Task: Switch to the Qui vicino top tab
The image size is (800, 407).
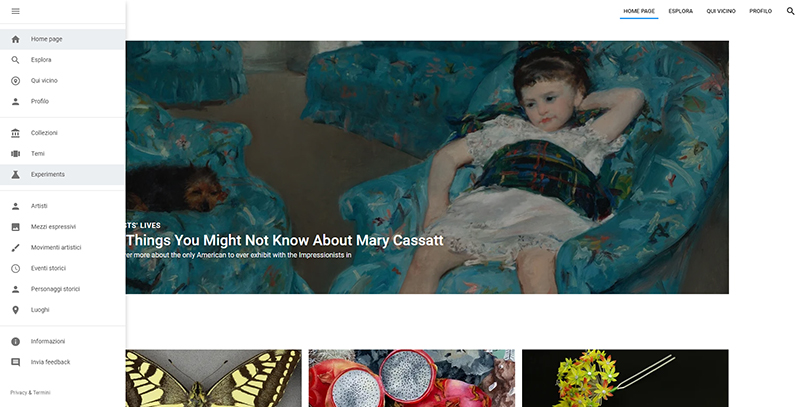Action: [x=721, y=11]
